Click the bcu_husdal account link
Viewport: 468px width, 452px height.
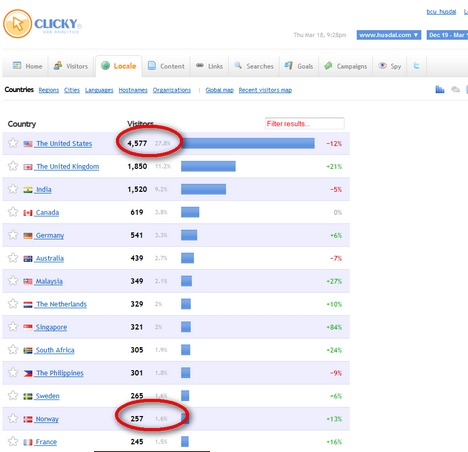(x=441, y=12)
